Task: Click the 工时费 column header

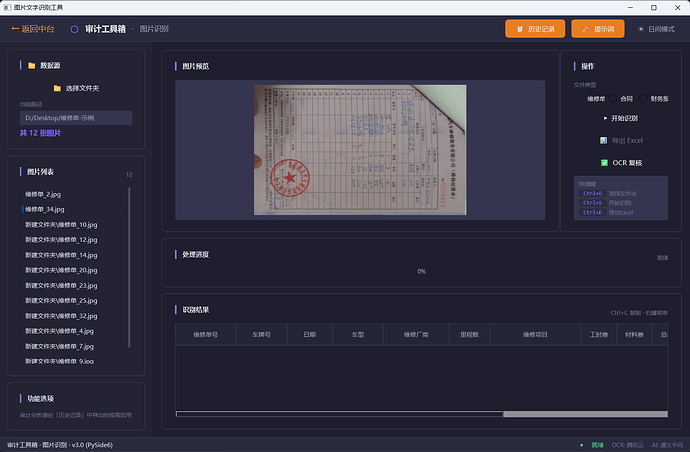Action: pos(599,334)
